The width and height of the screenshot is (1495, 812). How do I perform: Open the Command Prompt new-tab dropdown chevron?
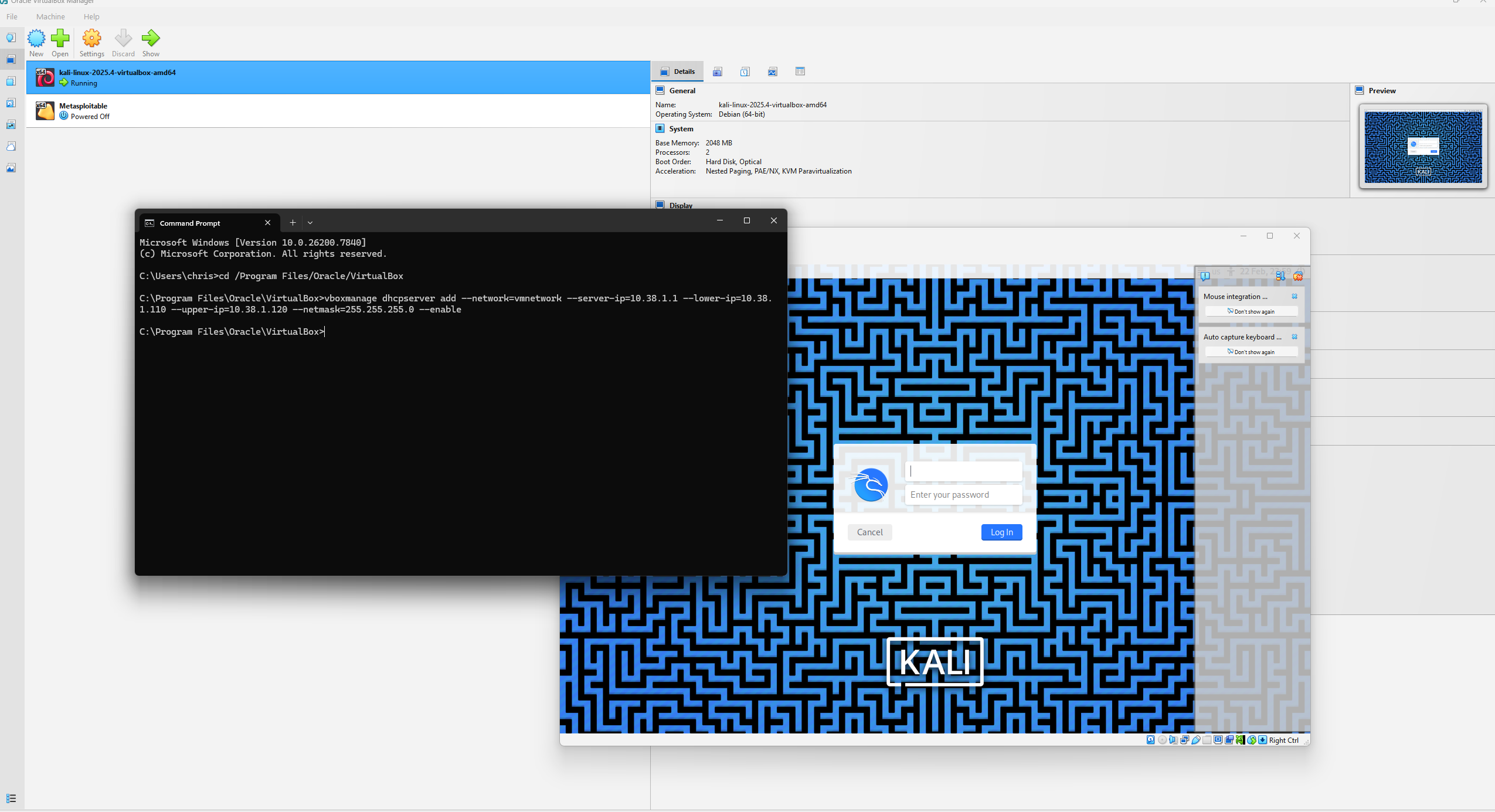pos(310,223)
